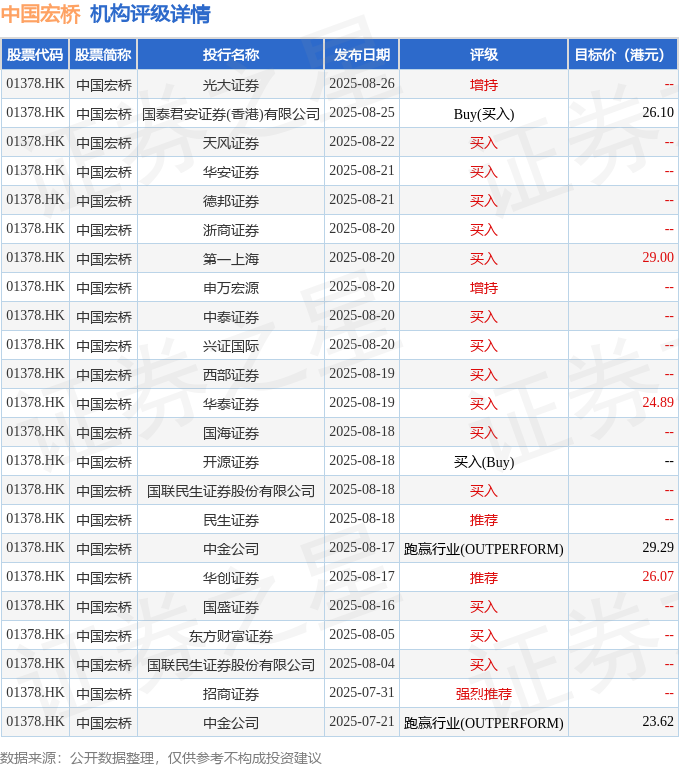This screenshot has width=679, height=767.
Task: Click the 华创证券 26.07 target price
Action: pyautogui.click(x=658, y=576)
